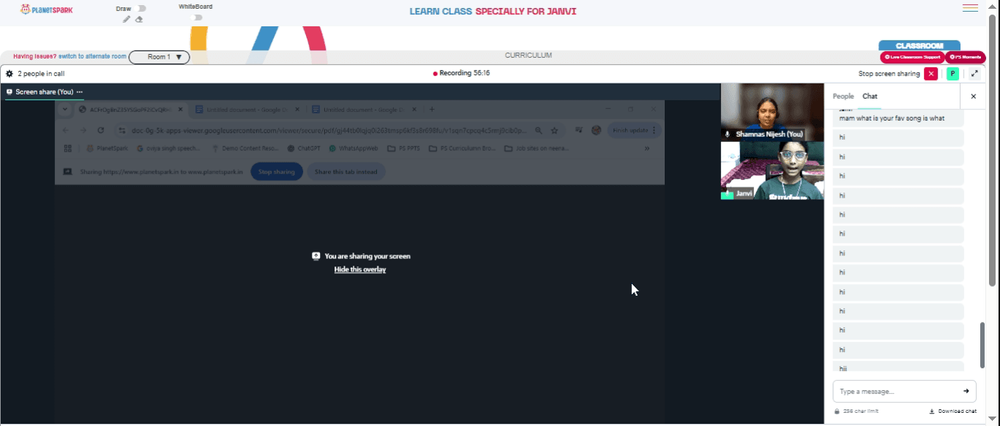The width and height of the screenshot is (1000, 426).
Task: Bookmark page with star icon
Action: click(x=555, y=130)
